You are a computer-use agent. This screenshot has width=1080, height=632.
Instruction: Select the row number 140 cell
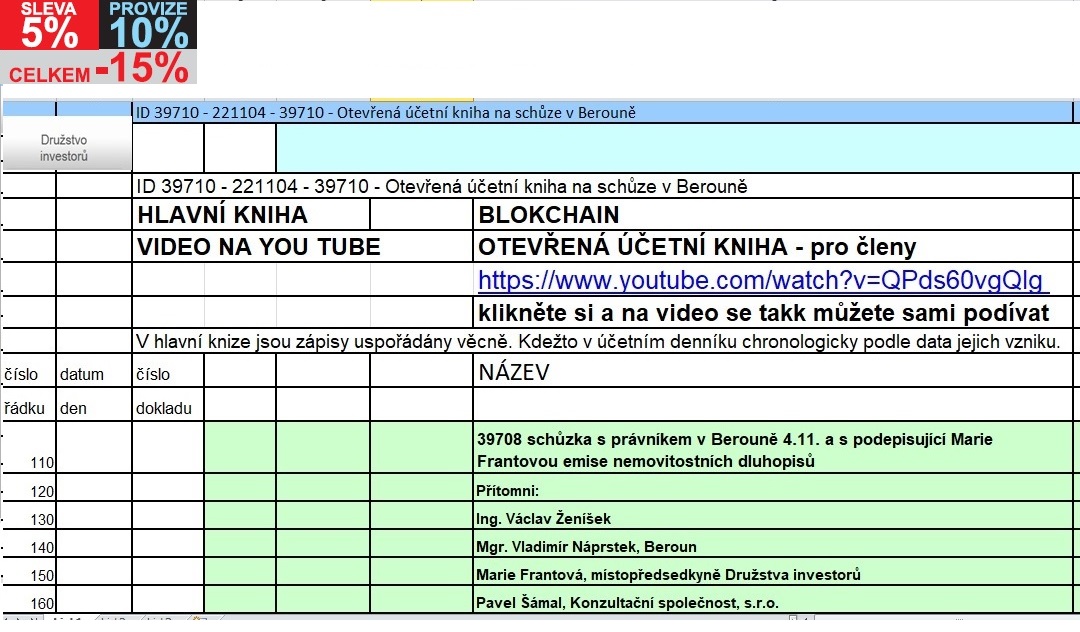28,545
